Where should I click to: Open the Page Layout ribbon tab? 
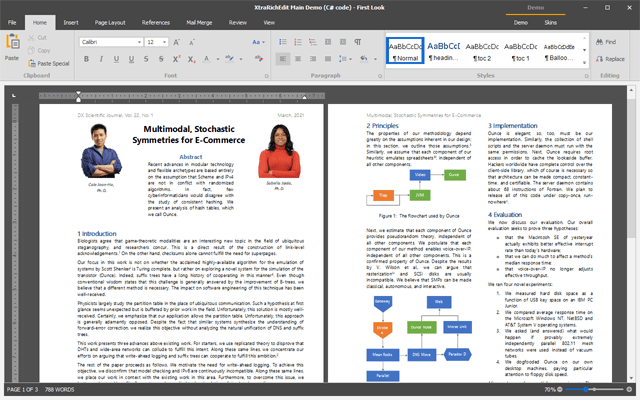point(112,20)
